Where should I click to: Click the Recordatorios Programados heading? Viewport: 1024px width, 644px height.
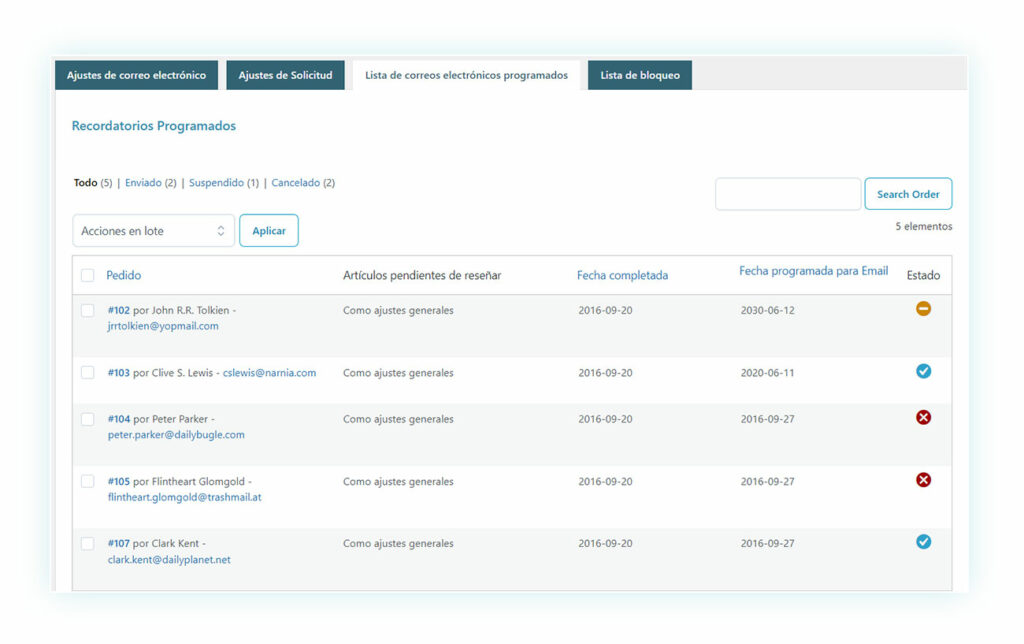pyautogui.click(x=153, y=125)
